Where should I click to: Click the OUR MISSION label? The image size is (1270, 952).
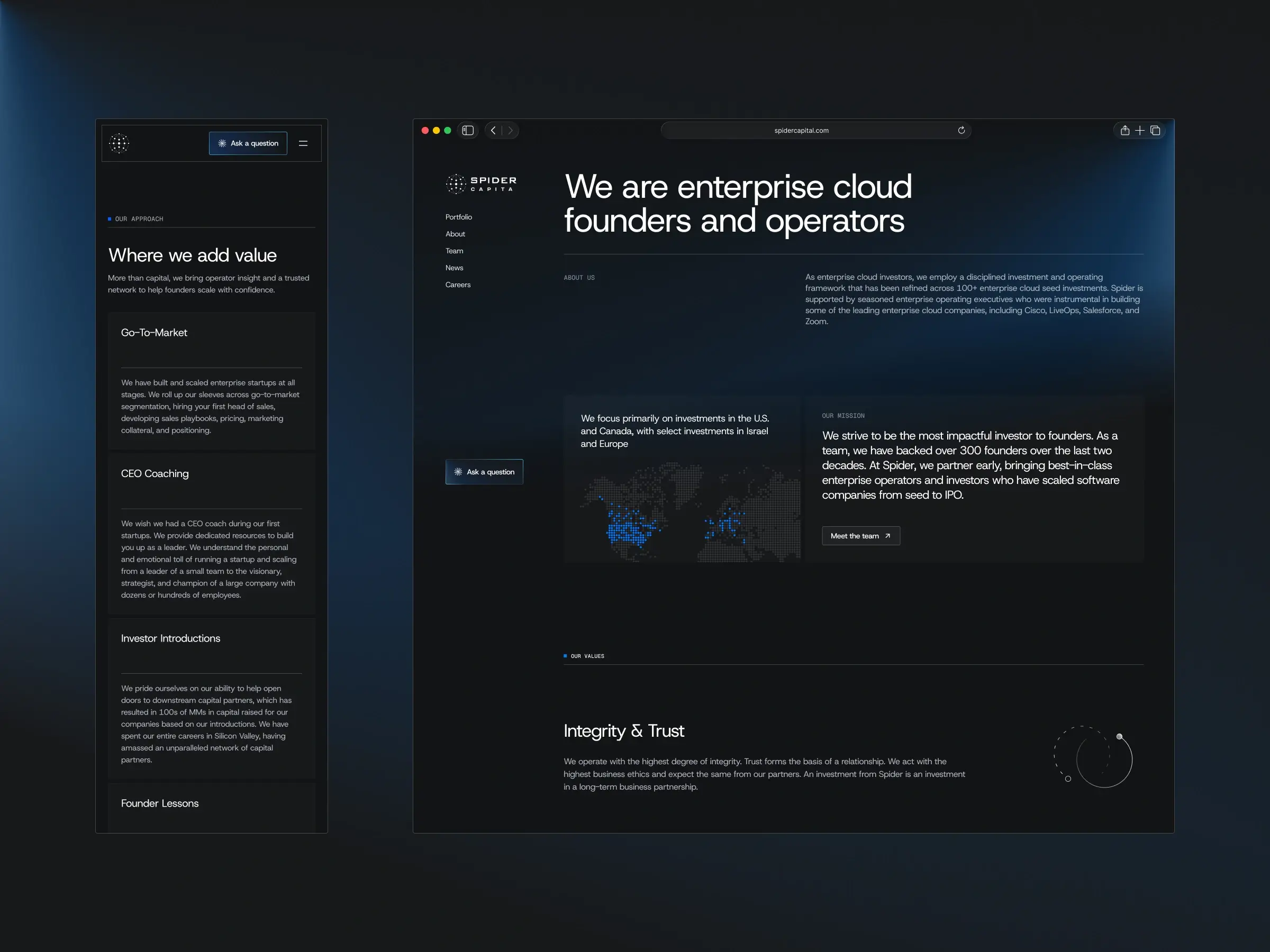[x=843, y=416]
